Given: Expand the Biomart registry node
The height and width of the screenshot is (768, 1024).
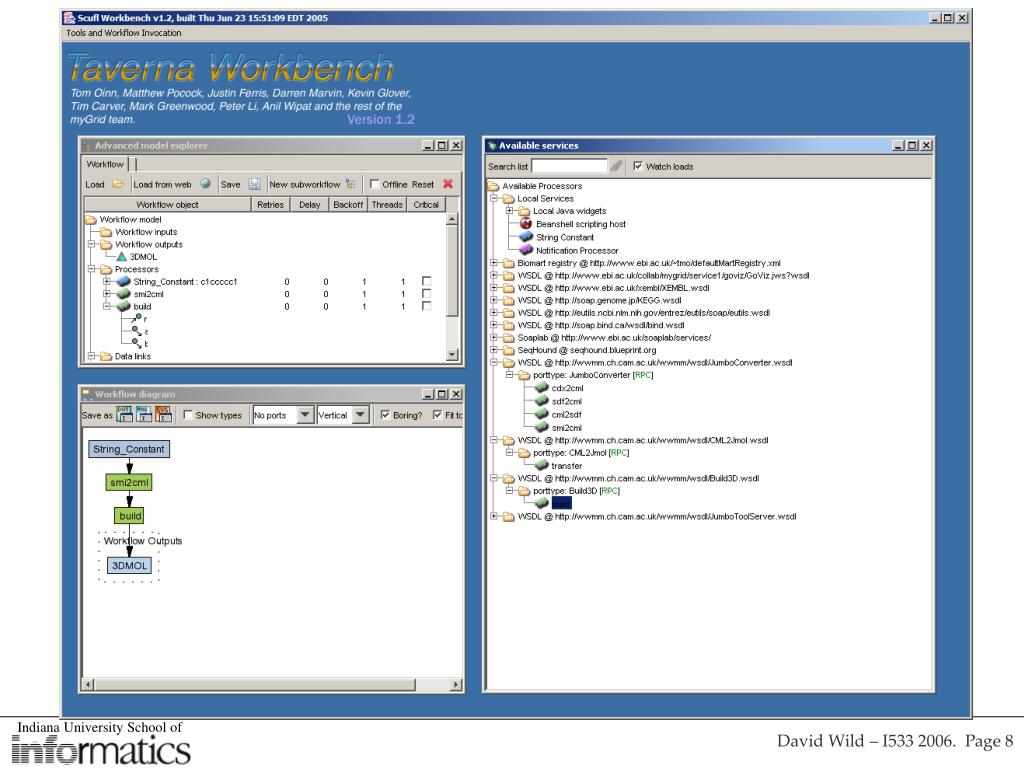Looking at the screenshot, I should point(494,263).
